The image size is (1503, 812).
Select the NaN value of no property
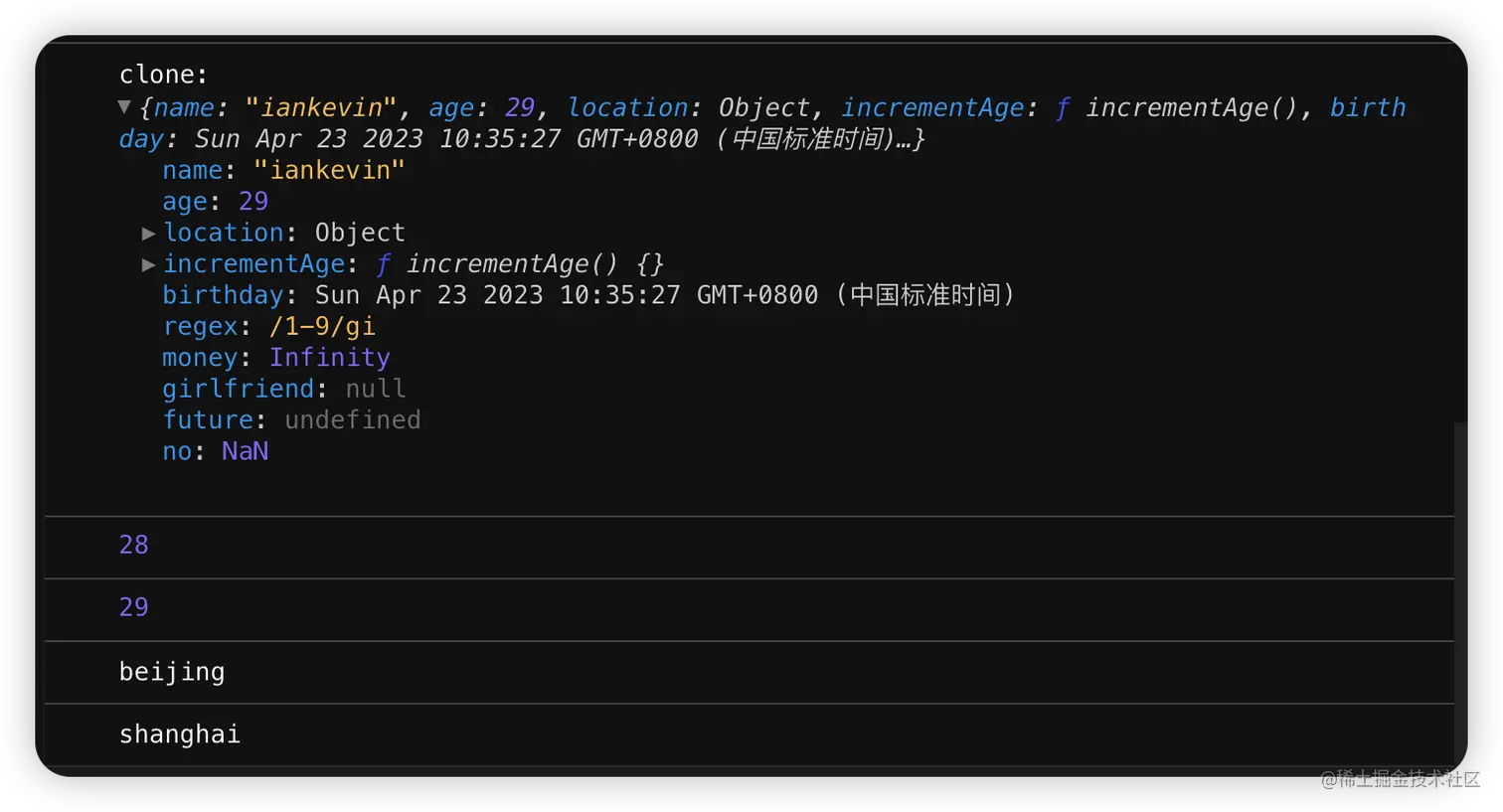tap(245, 451)
